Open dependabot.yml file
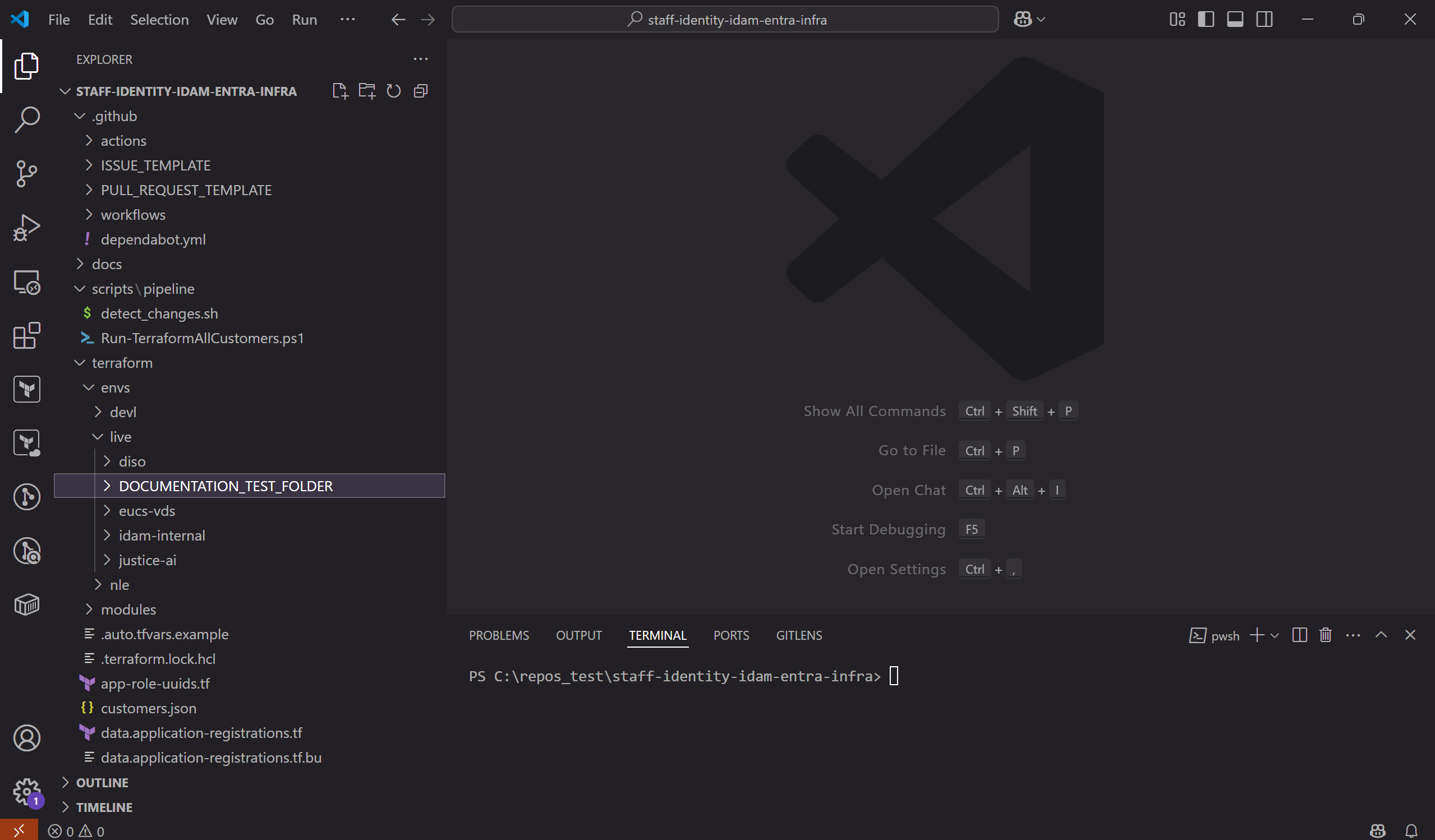The image size is (1435, 840). pyautogui.click(x=250, y=239)
